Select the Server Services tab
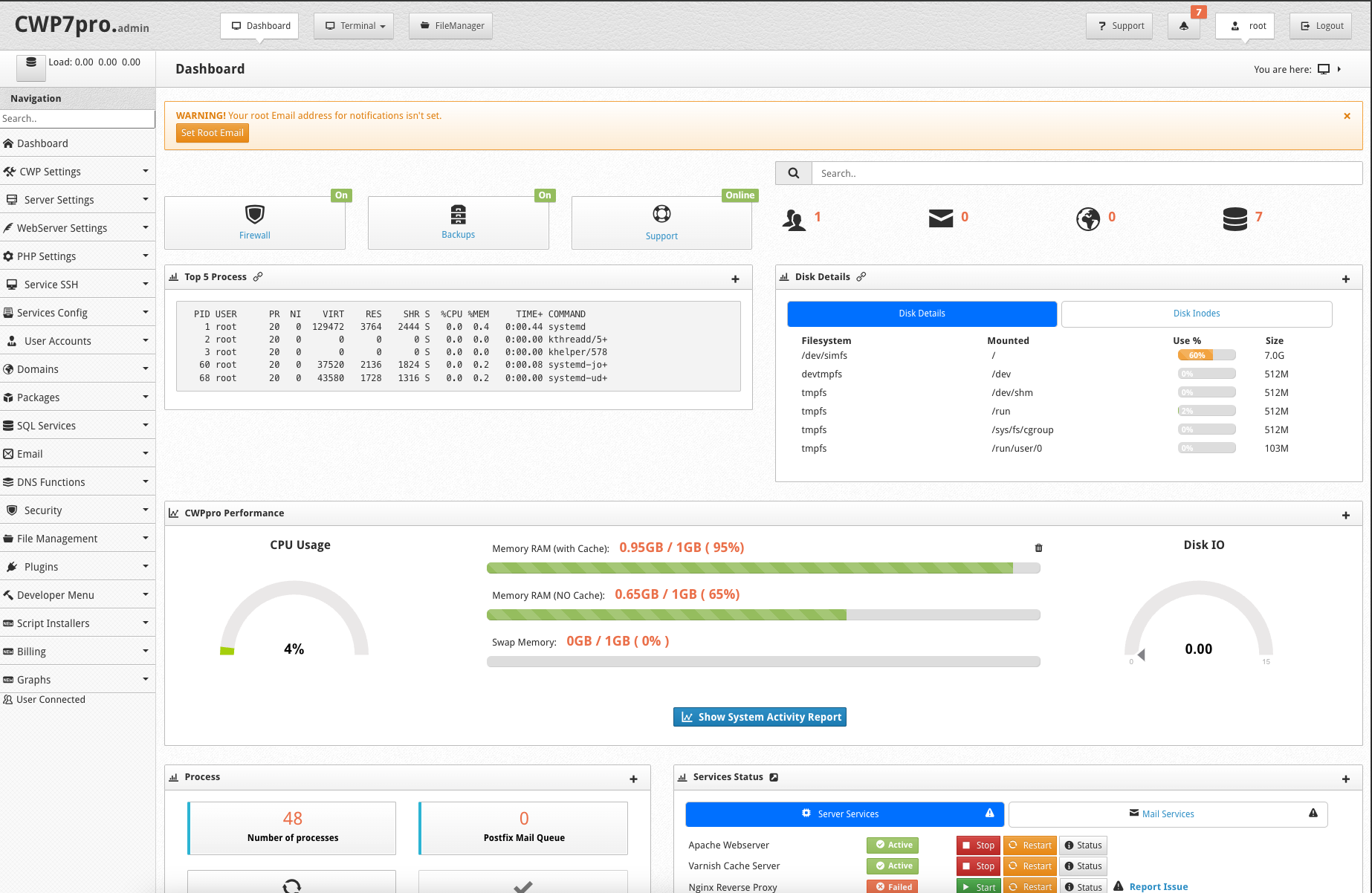The image size is (1372, 893). (x=844, y=814)
